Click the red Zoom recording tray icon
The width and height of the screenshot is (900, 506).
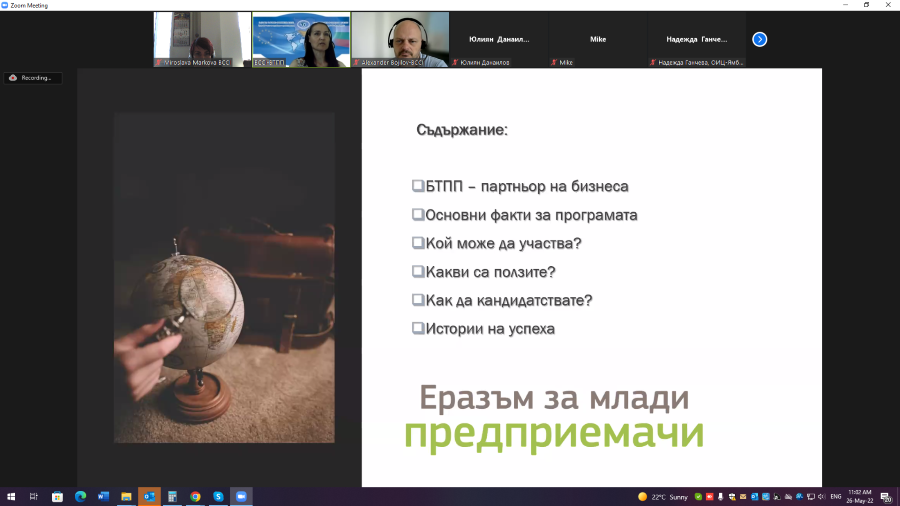(709, 497)
